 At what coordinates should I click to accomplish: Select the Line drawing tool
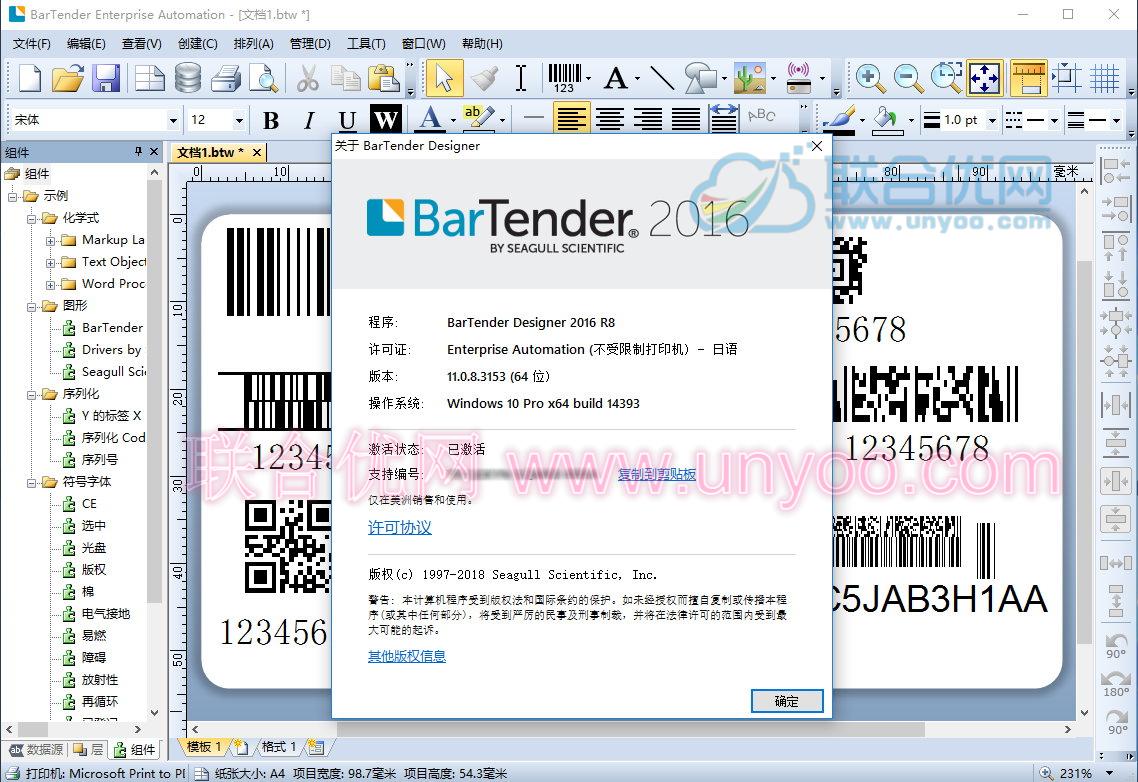point(662,78)
